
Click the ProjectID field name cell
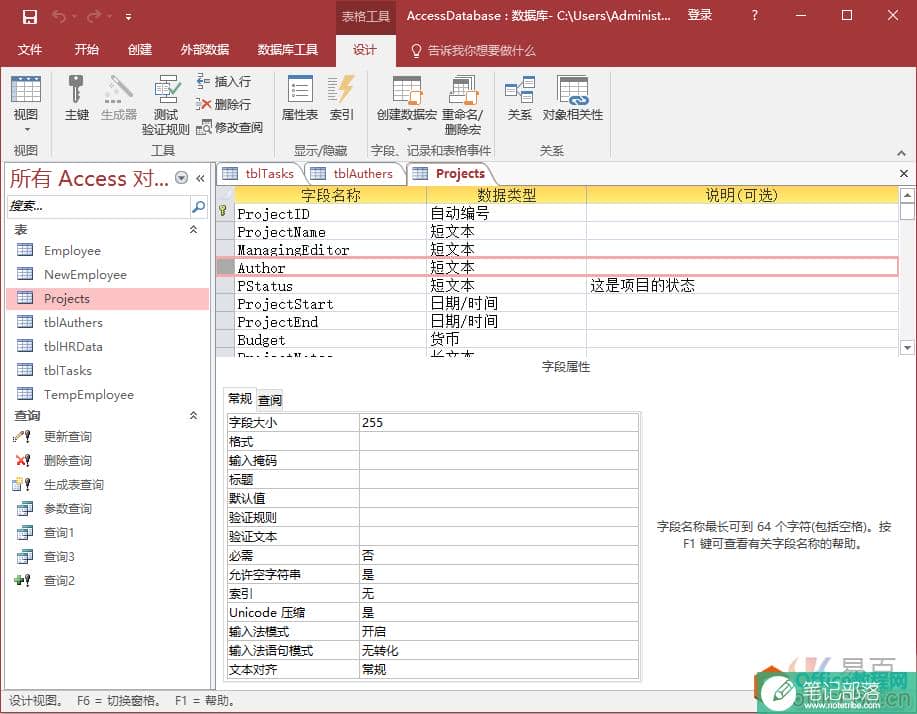330,213
